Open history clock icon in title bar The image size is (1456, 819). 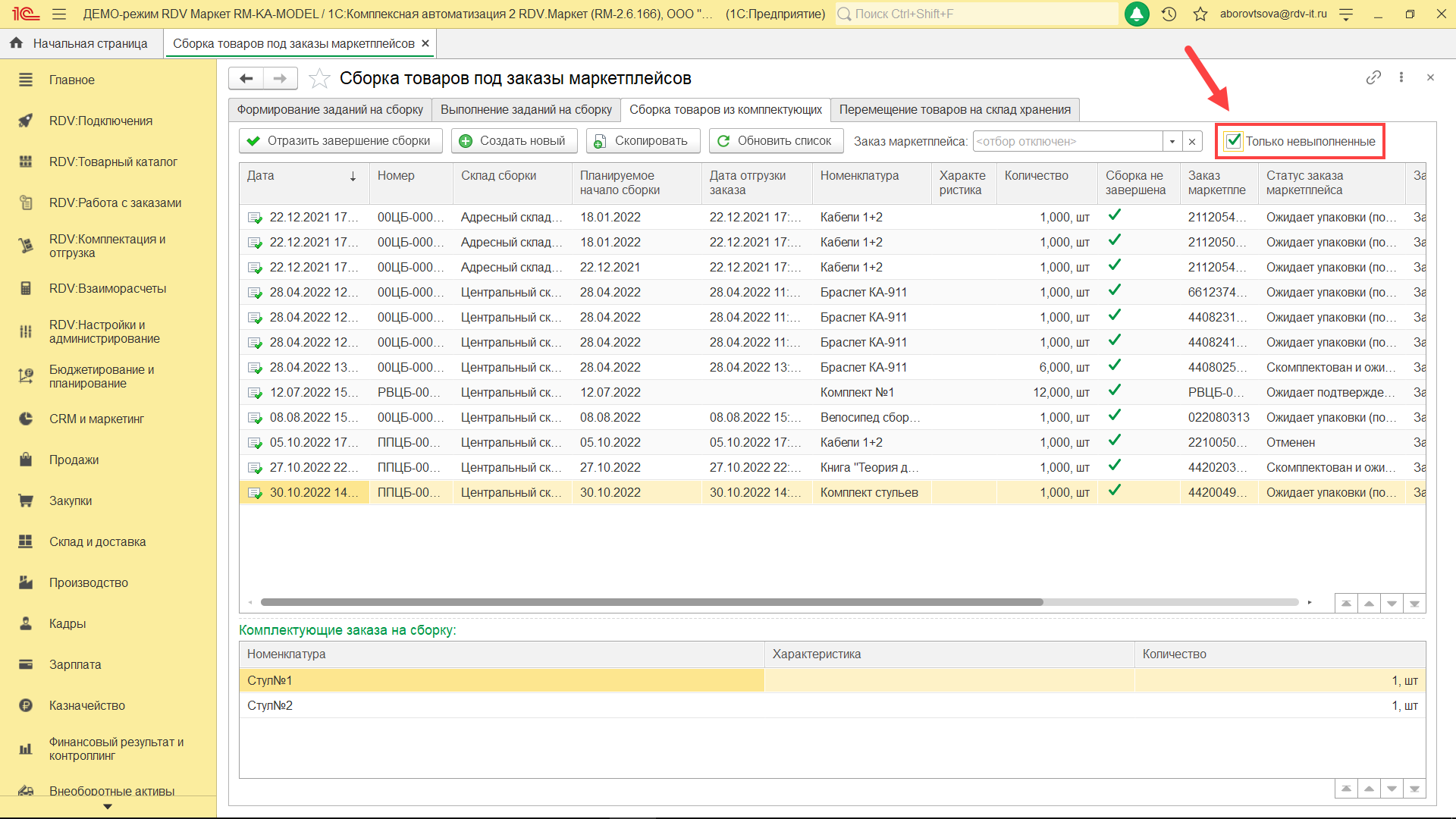(1169, 14)
